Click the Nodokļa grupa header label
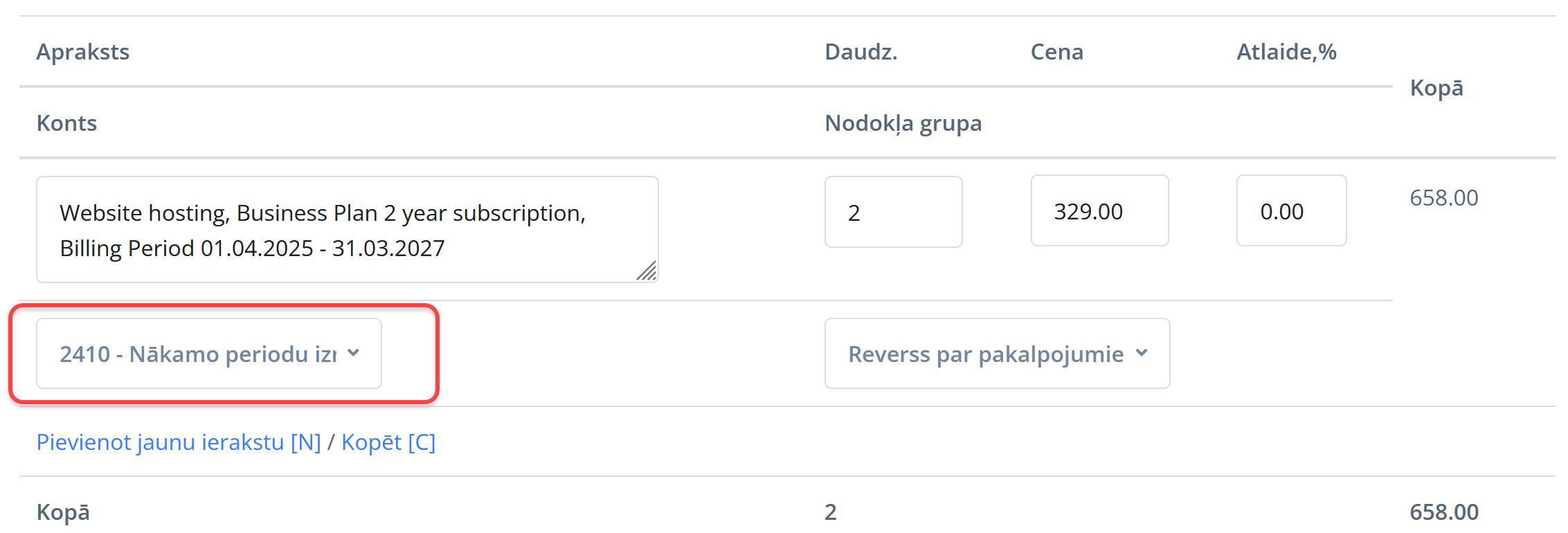This screenshot has width=1568, height=533. pyautogui.click(x=903, y=123)
